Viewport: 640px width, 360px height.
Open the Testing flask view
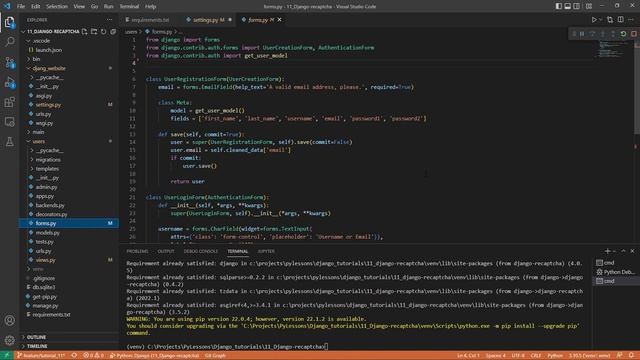(x=9, y=142)
